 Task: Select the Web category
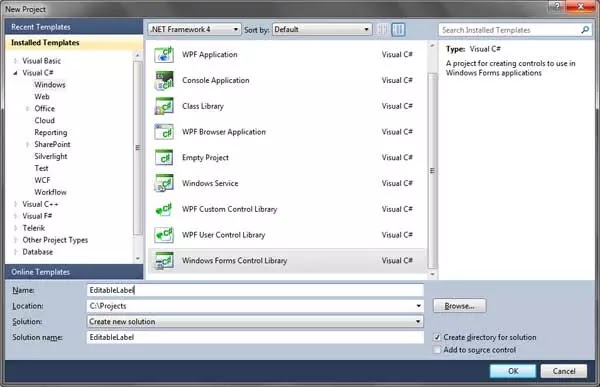[42, 96]
